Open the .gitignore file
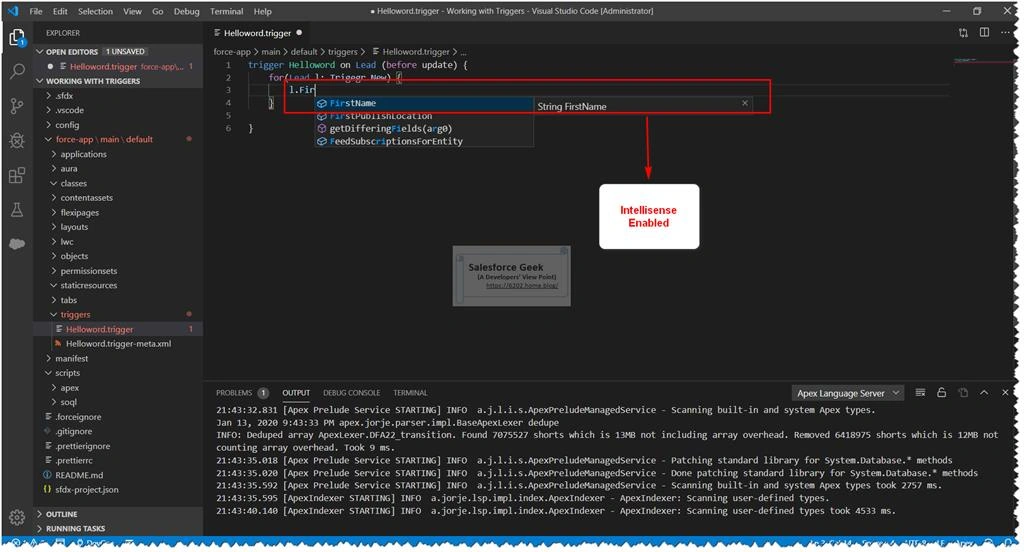This screenshot has width=1024, height=552. (118, 431)
